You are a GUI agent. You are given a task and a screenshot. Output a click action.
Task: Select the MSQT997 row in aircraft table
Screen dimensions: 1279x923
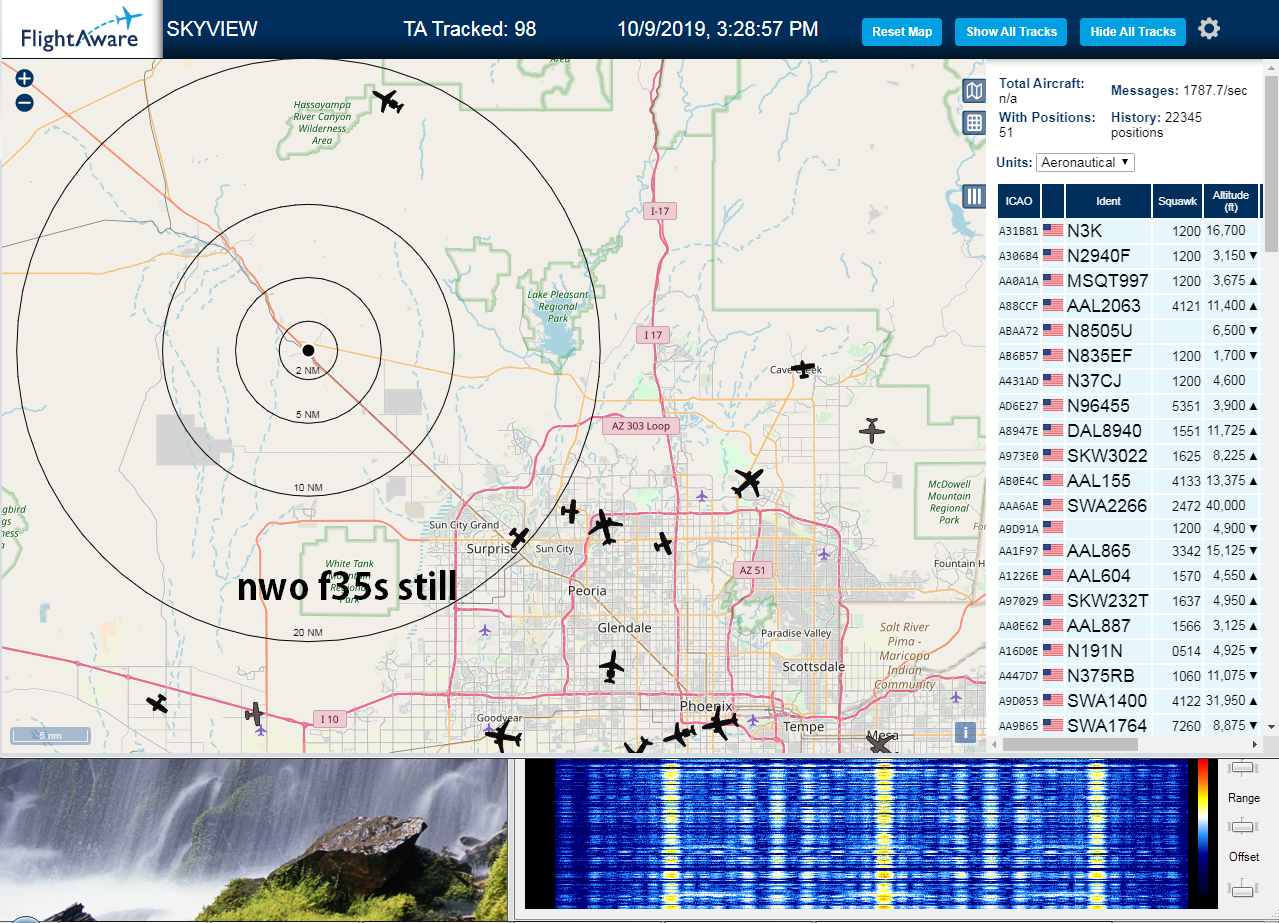coord(1129,280)
